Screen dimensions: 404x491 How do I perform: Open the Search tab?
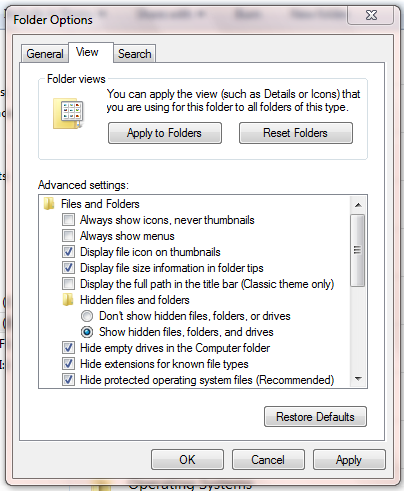point(135,54)
